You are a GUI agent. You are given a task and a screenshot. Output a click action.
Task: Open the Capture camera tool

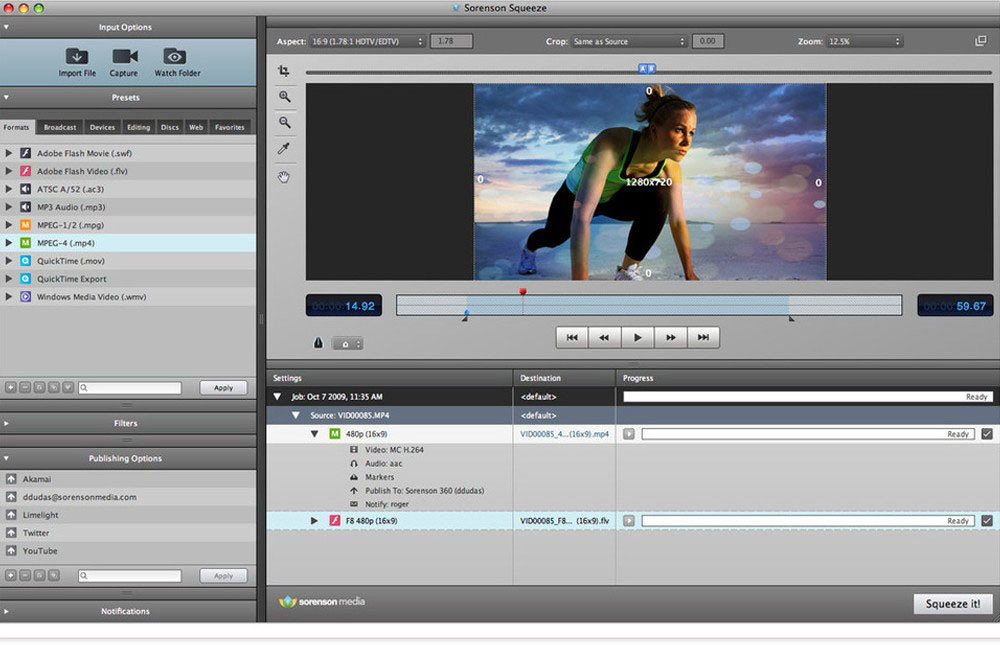click(124, 56)
